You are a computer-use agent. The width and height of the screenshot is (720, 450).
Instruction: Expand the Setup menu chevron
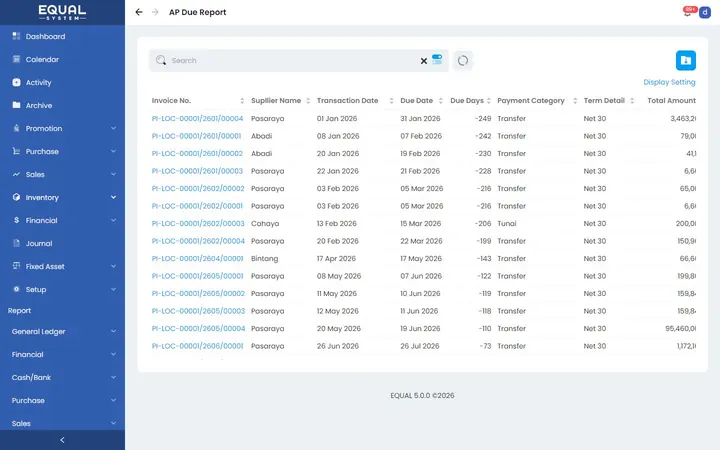coord(113,289)
